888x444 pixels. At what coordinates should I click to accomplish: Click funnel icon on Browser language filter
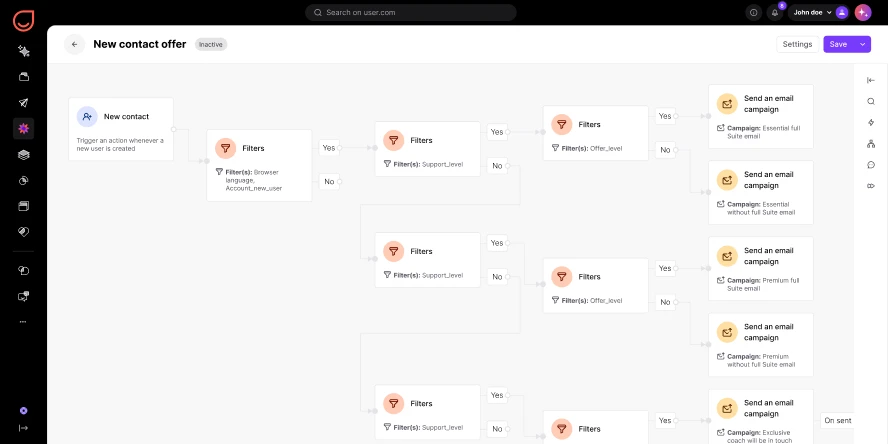click(225, 148)
